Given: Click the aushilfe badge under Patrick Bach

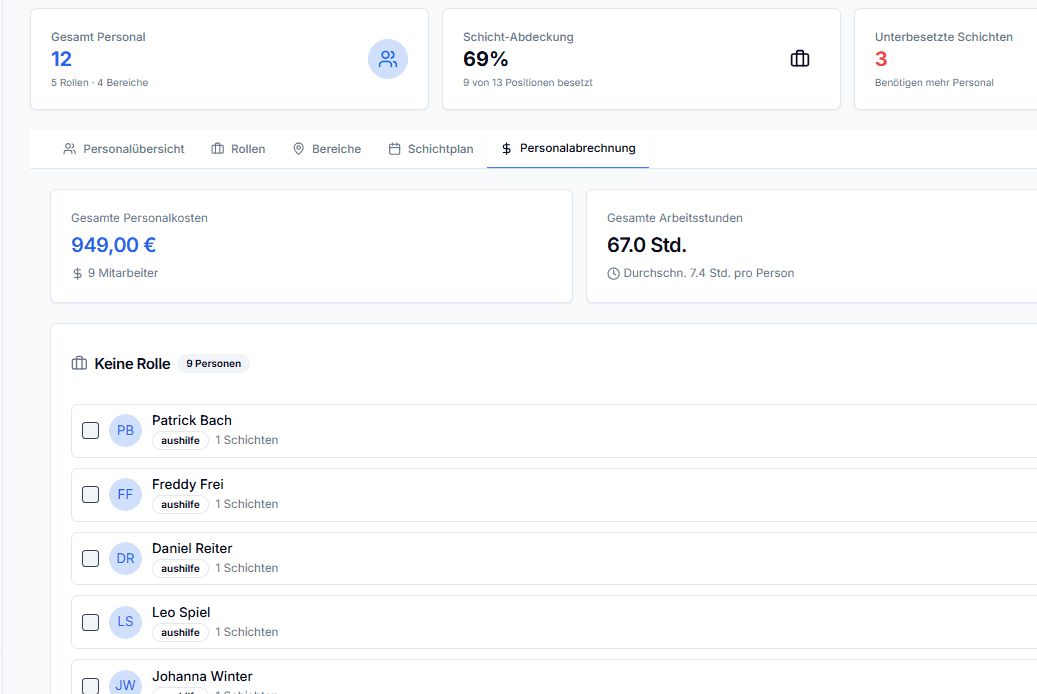Looking at the screenshot, I should point(181,441).
